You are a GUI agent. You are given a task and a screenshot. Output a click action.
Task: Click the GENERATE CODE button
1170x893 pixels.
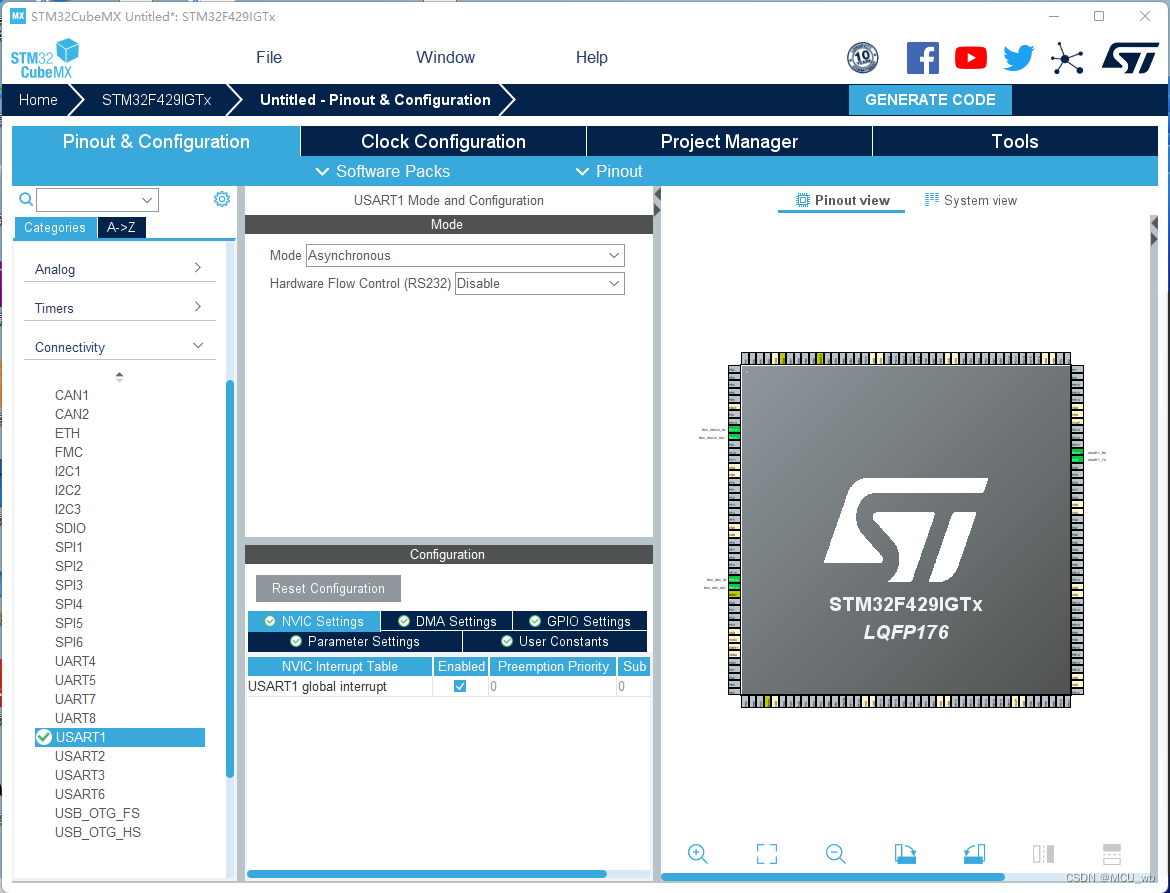pos(930,100)
